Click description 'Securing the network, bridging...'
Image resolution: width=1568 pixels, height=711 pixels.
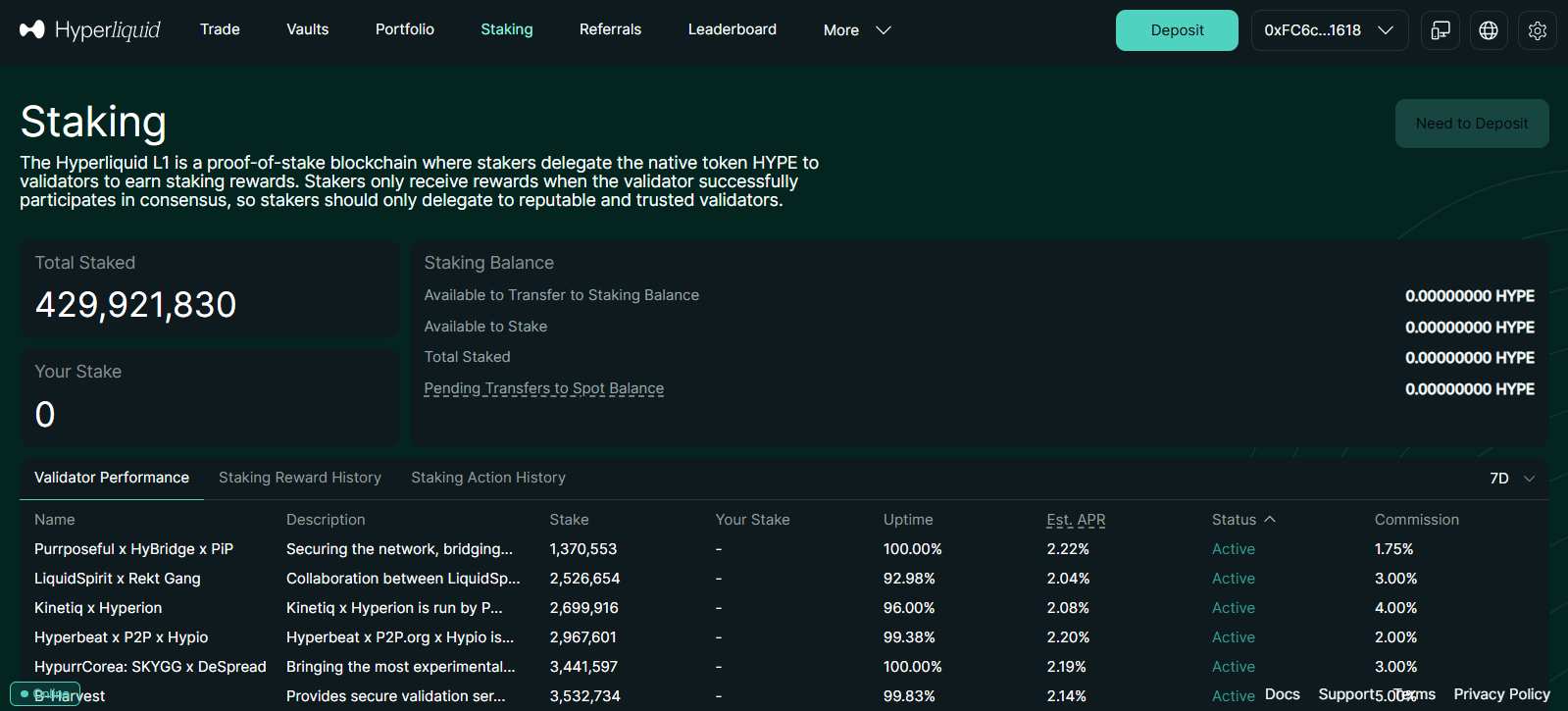pos(400,549)
